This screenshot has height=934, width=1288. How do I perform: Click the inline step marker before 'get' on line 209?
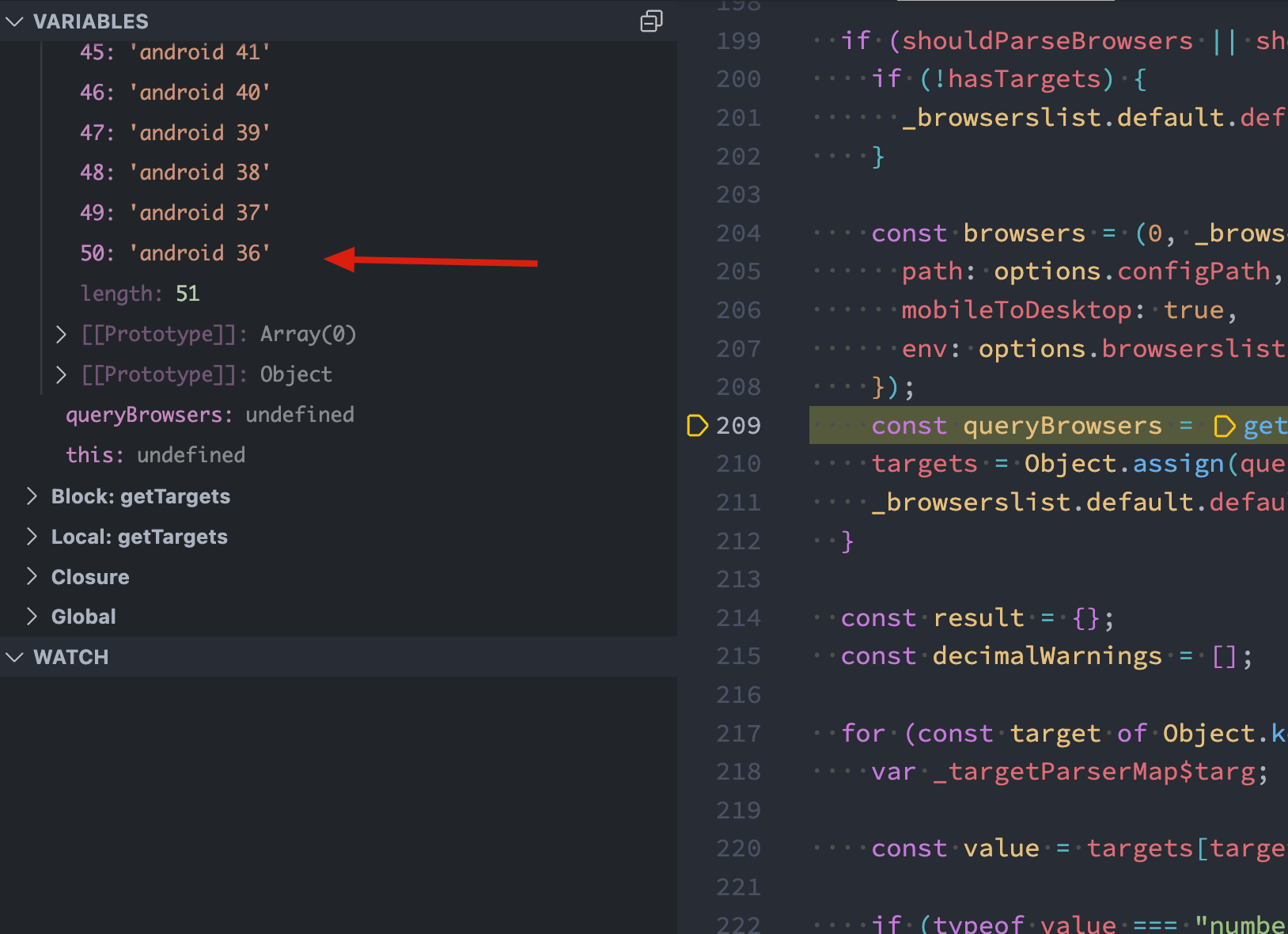tap(1224, 427)
